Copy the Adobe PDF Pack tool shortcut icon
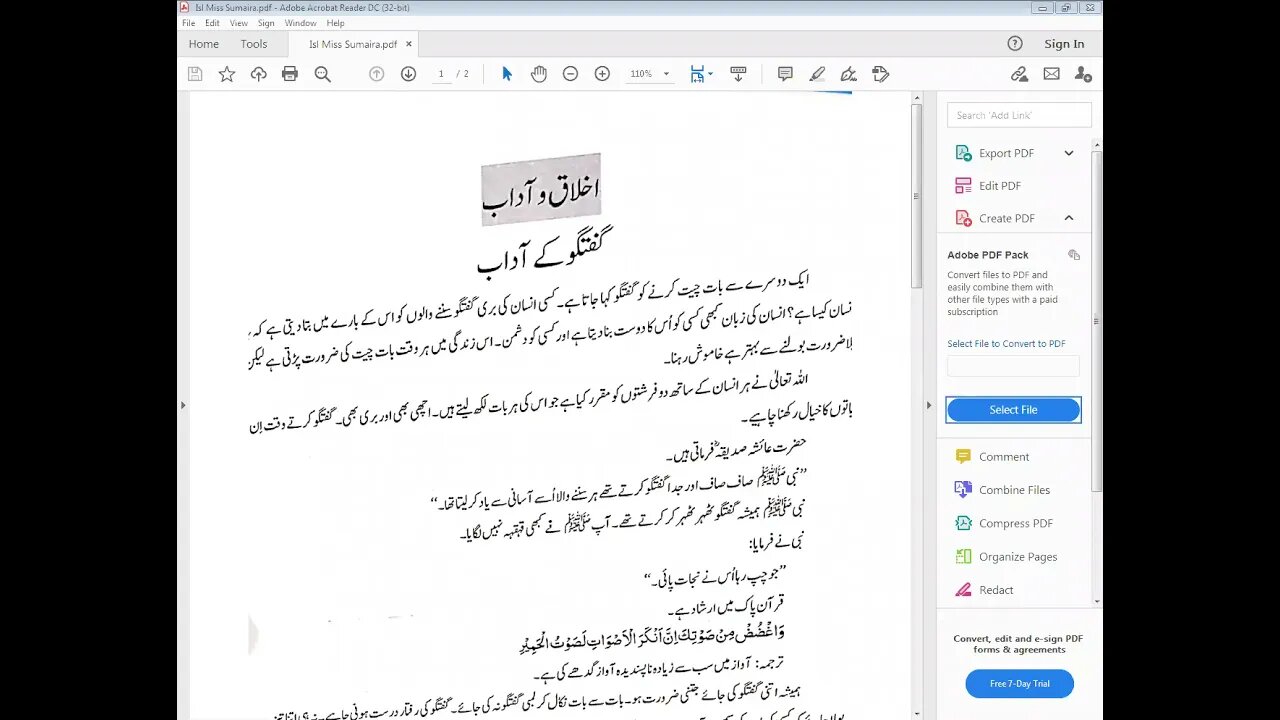The image size is (1280, 720). click(x=1074, y=255)
